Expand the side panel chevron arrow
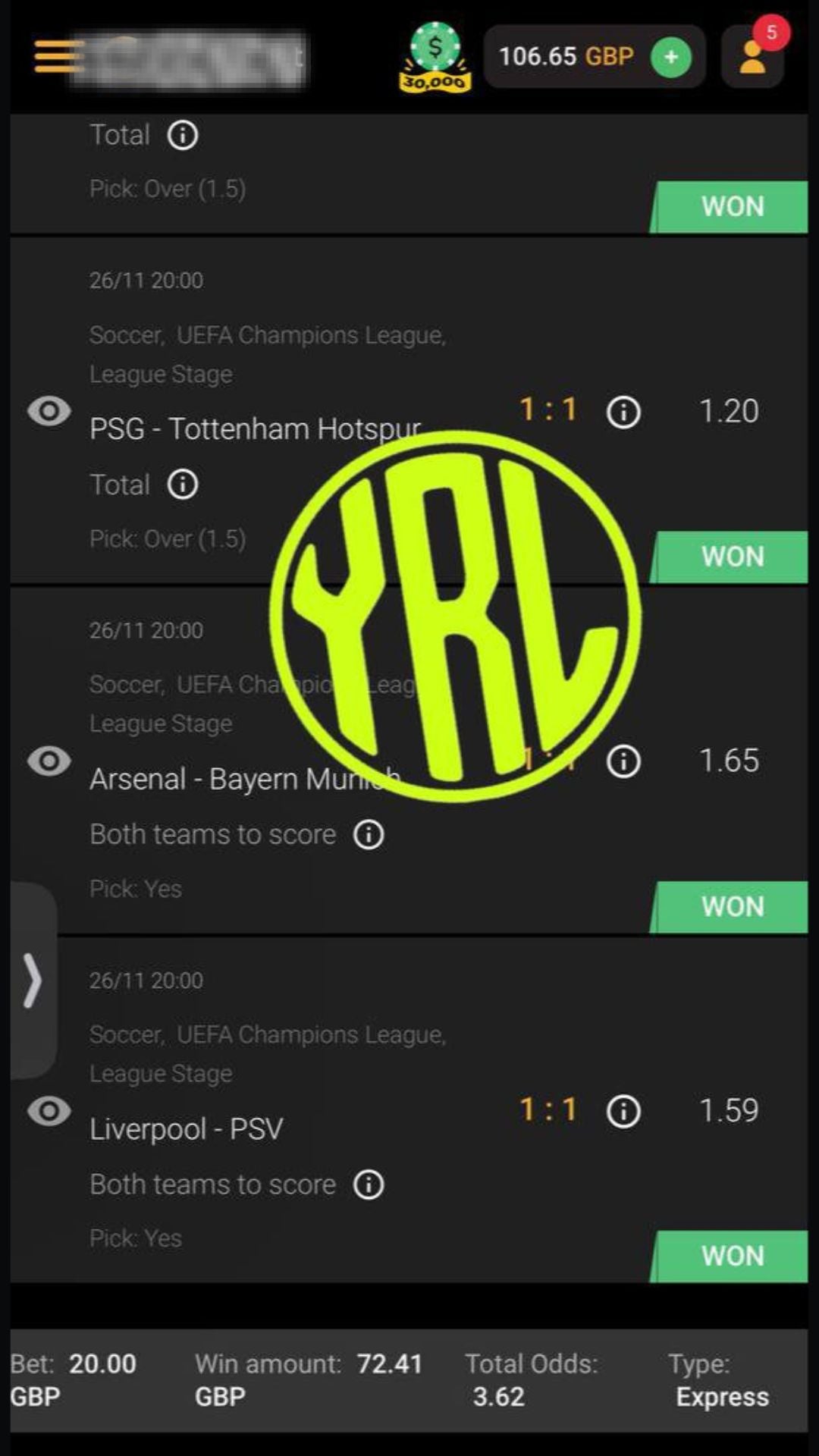819x1456 pixels. 33,980
